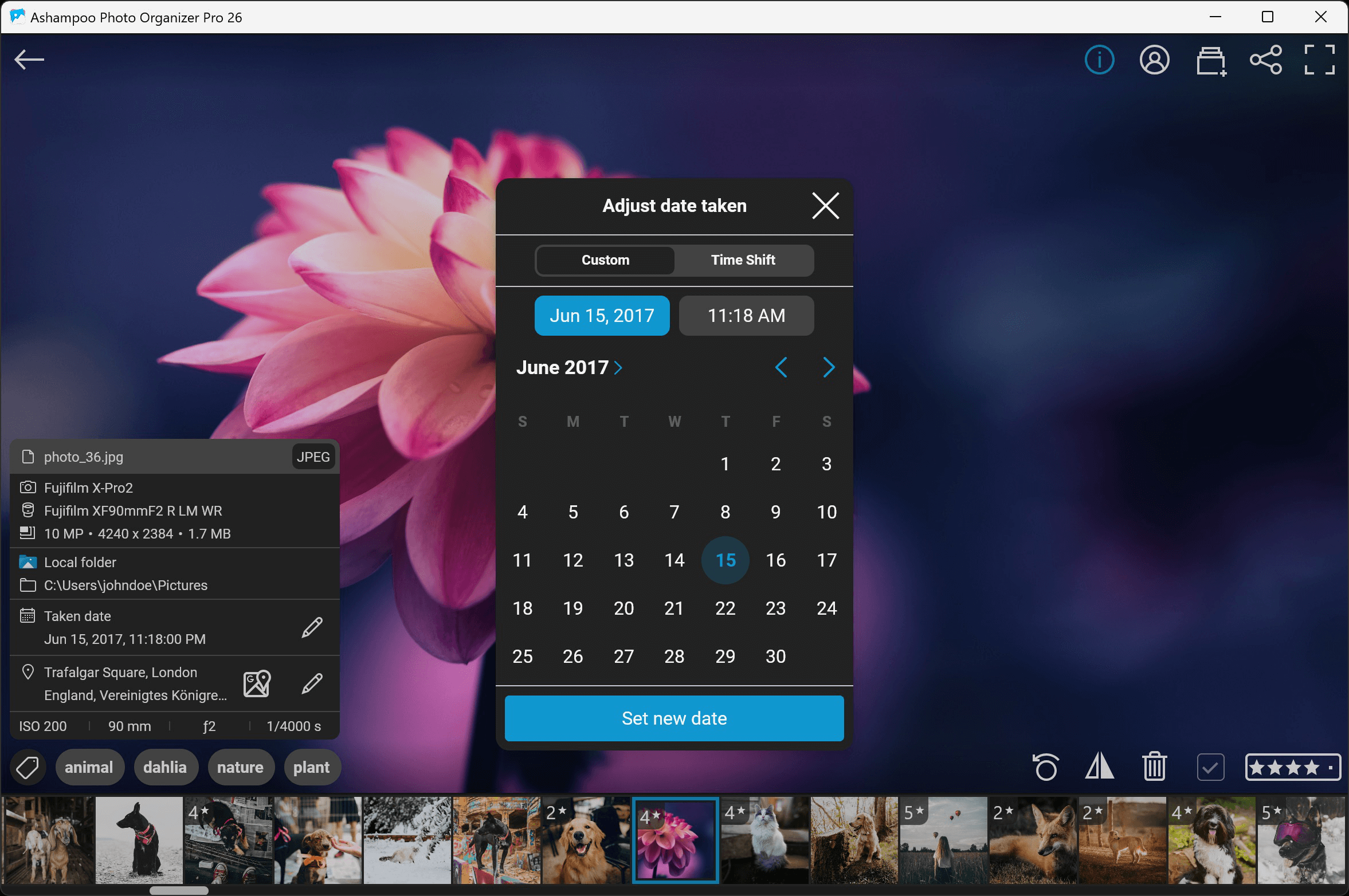Toggle date field Jun 15, 2017
1349x896 pixels.
coord(602,316)
